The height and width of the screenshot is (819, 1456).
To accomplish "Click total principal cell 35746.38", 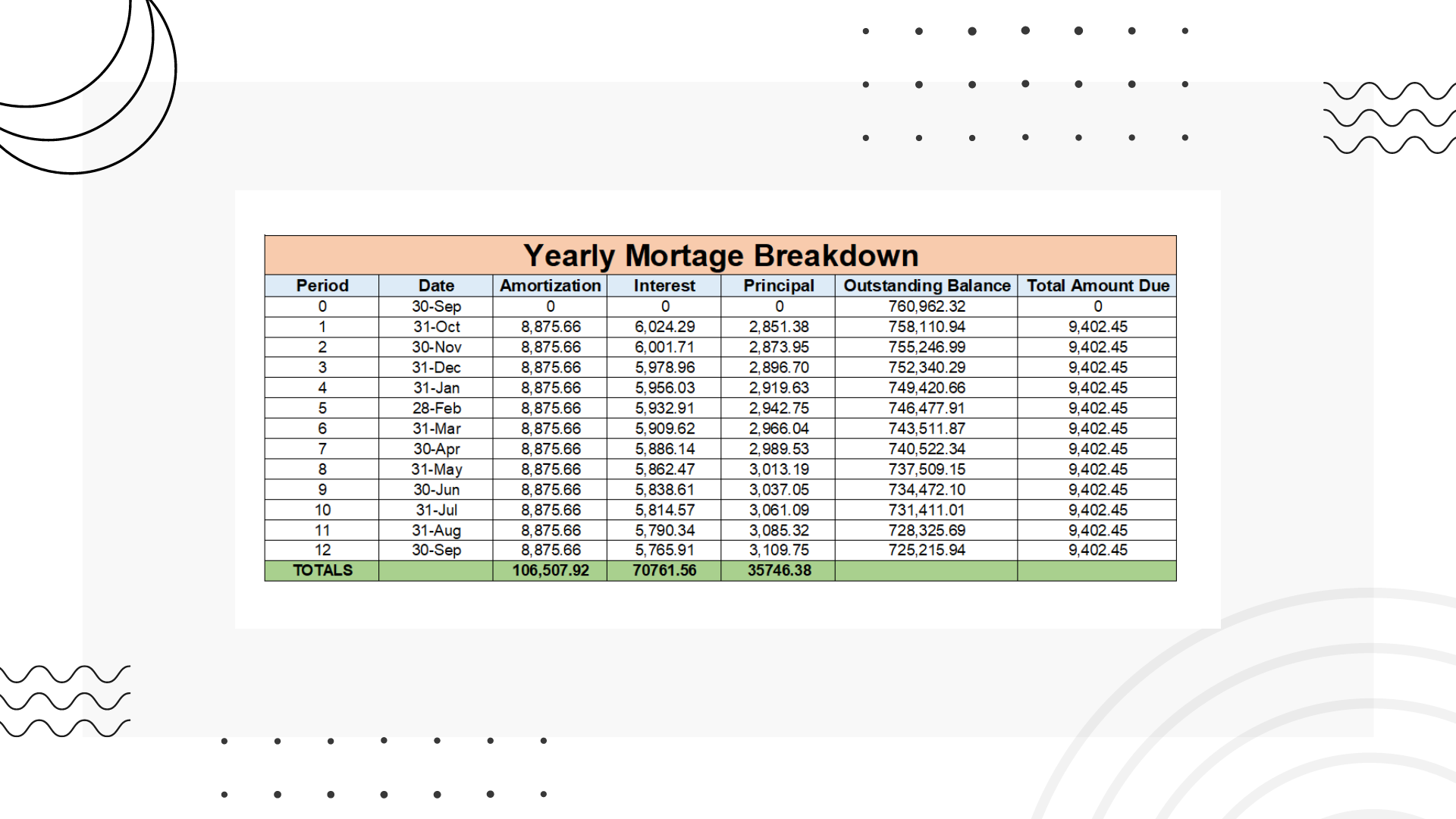I will point(779,570).
